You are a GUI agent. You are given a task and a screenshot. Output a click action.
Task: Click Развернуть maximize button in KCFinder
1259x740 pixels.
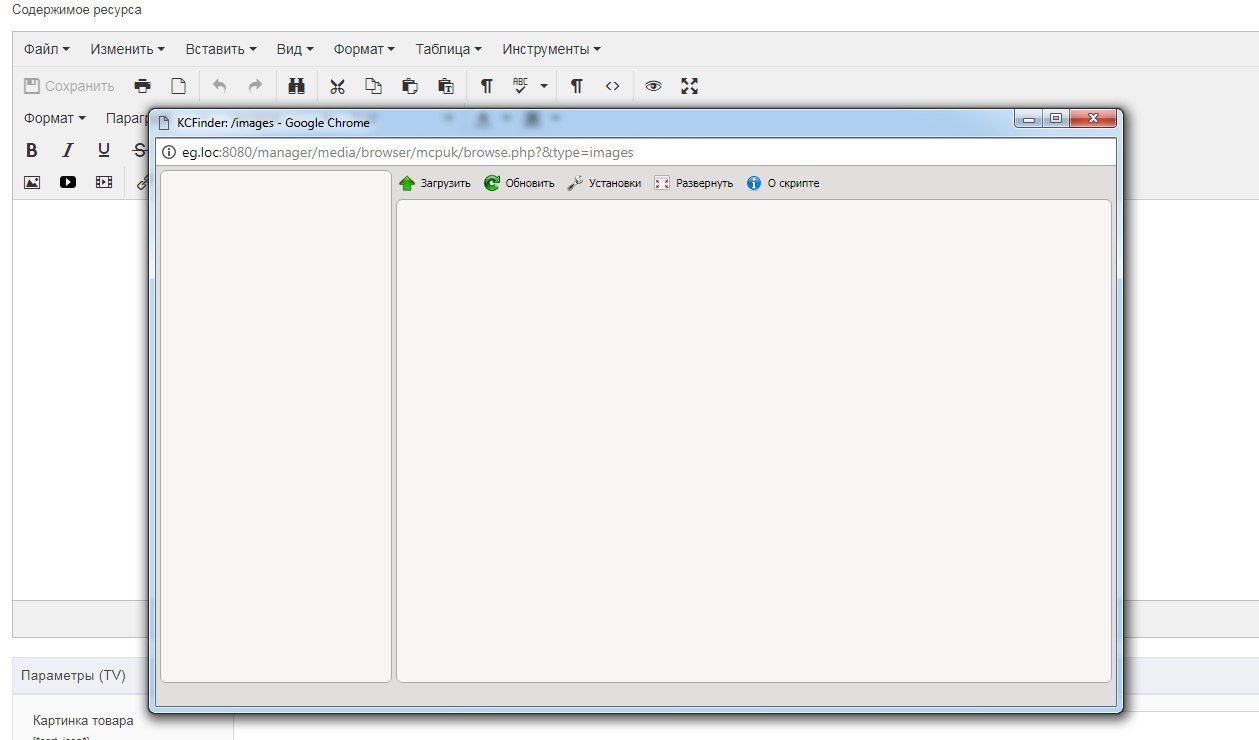[694, 183]
